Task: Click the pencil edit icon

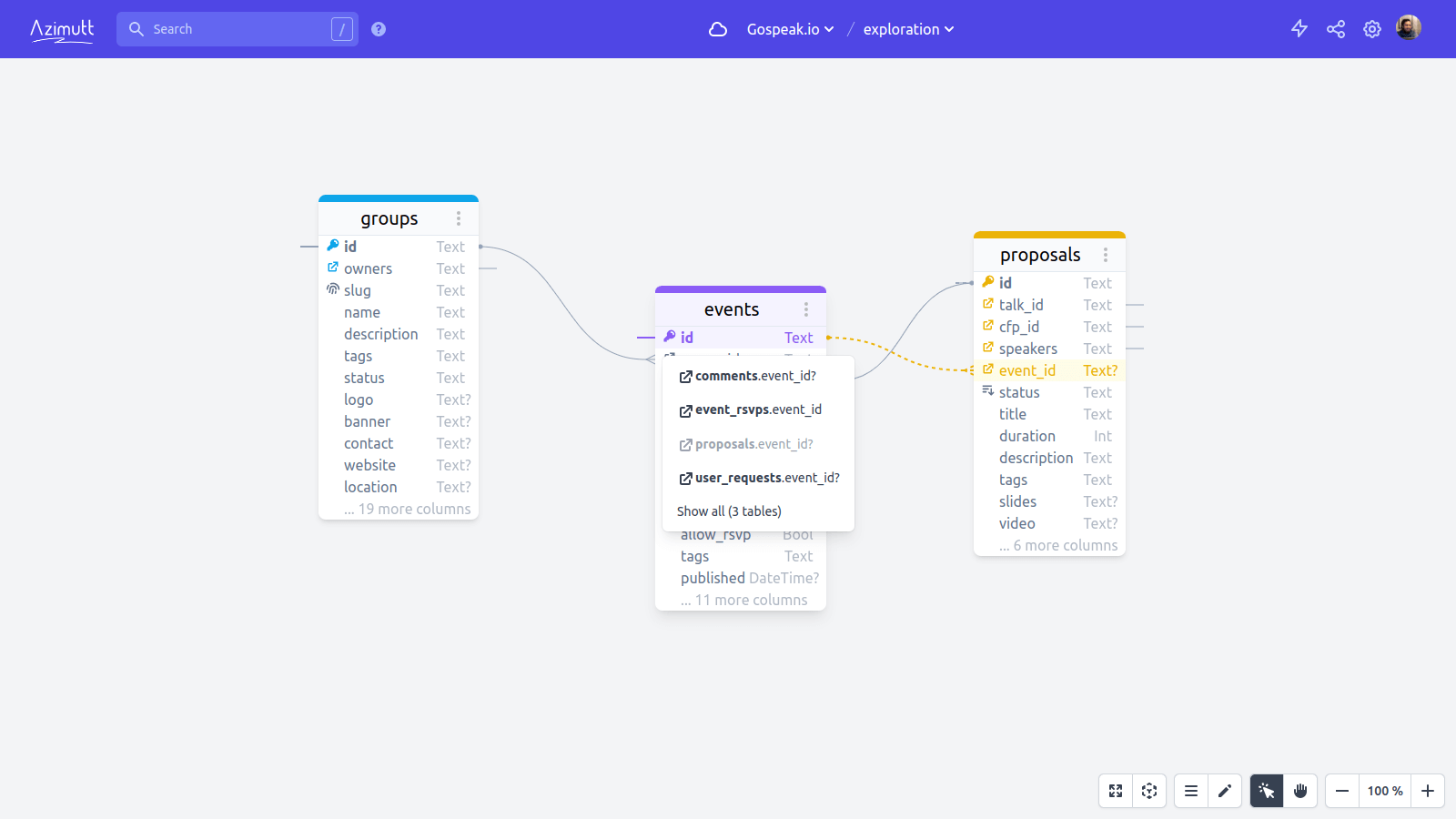Action: pyautogui.click(x=1225, y=791)
